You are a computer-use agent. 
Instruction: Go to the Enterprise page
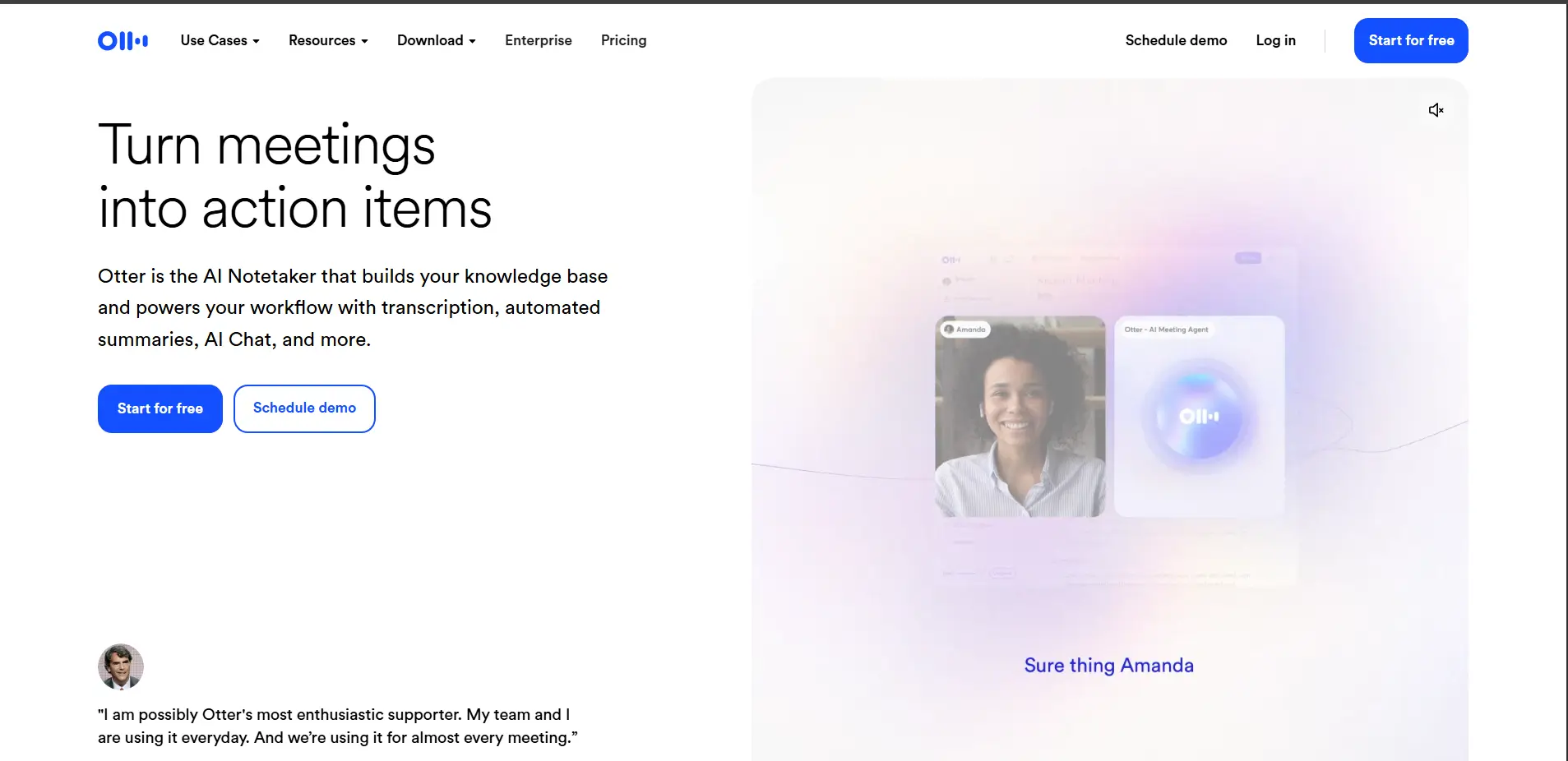coord(538,40)
